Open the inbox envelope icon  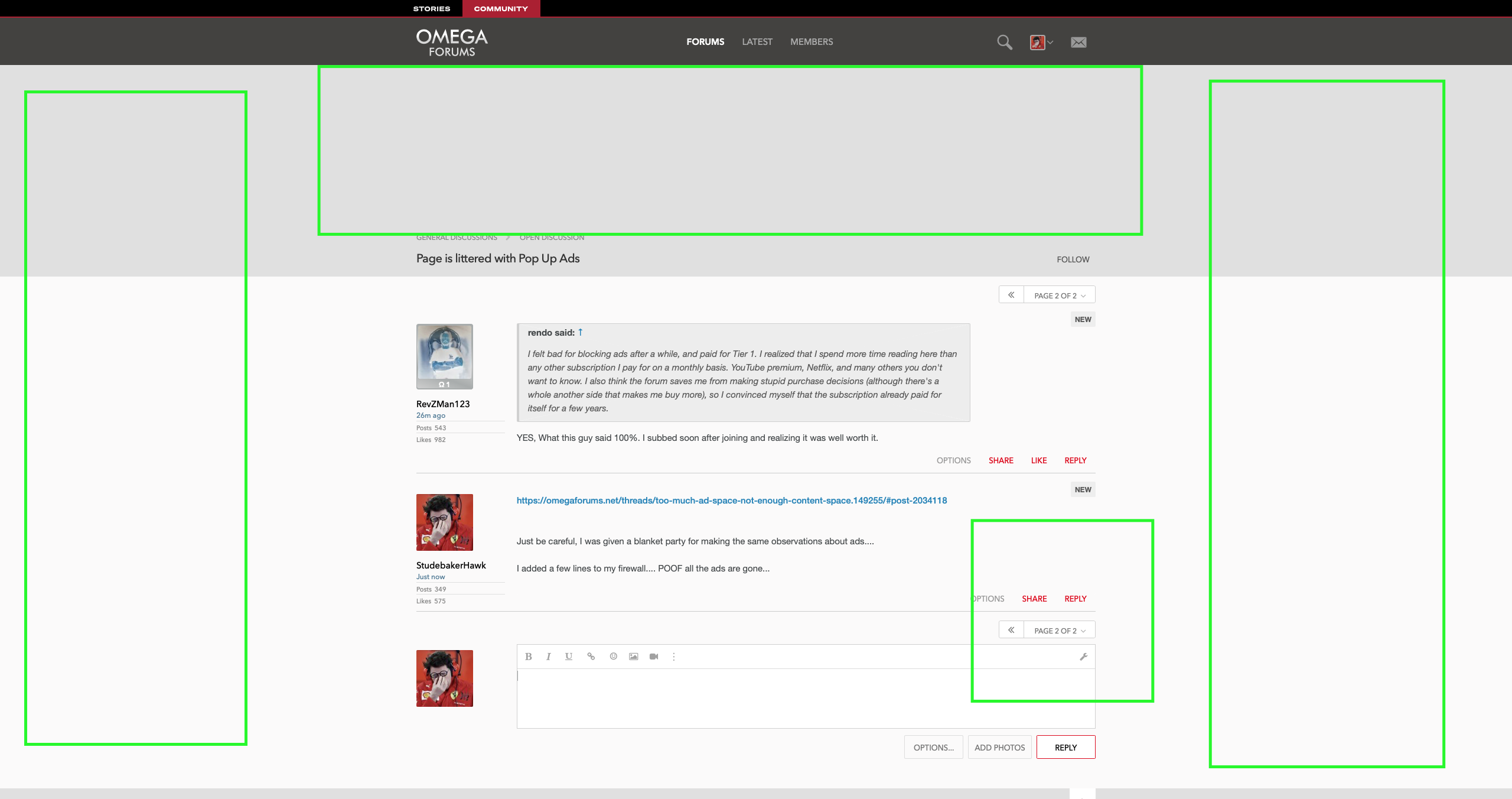pyautogui.click(x=1078, y=42)
